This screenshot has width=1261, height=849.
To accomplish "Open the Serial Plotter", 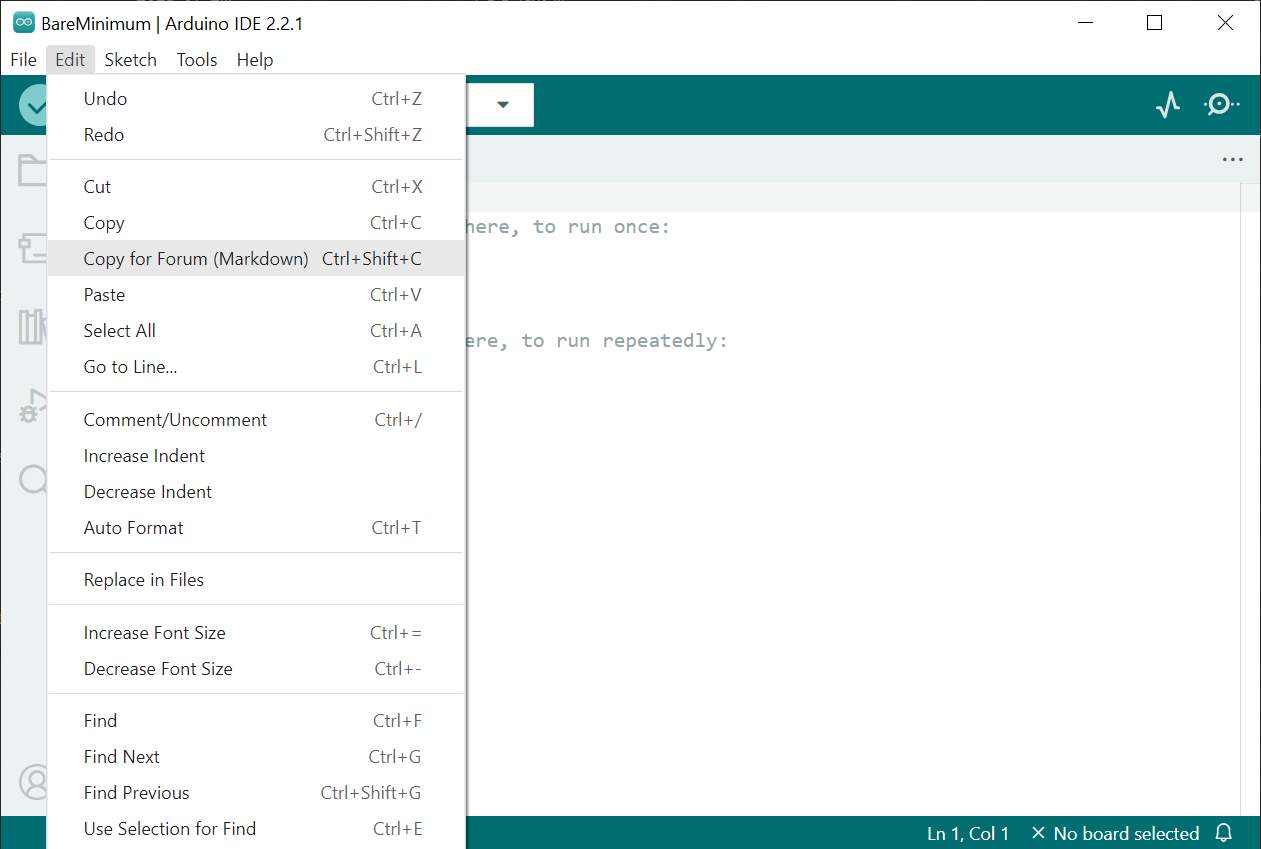I will pyautogui.click(x=1168, y=105).
